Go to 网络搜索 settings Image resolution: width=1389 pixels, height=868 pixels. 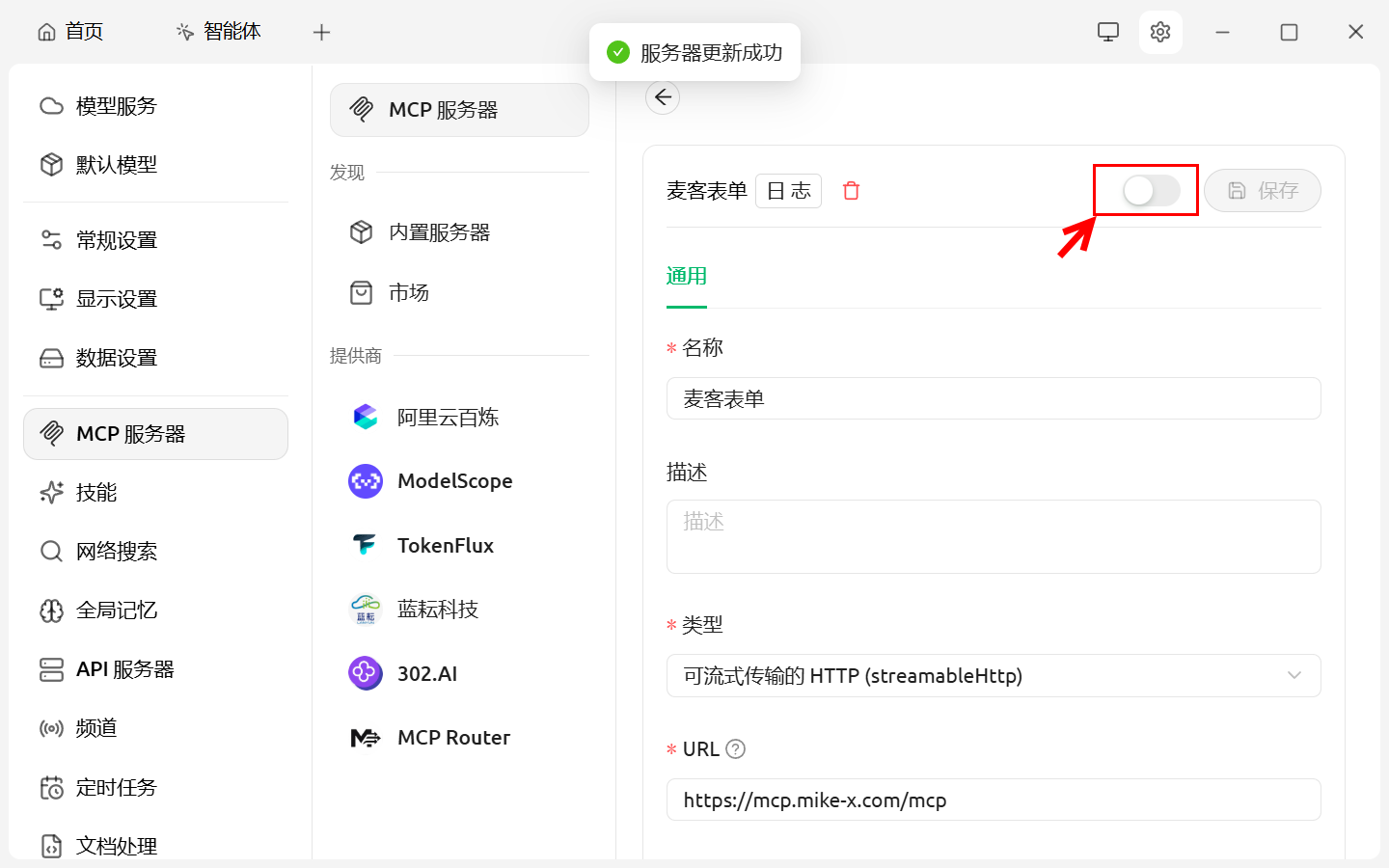(116, 552)
